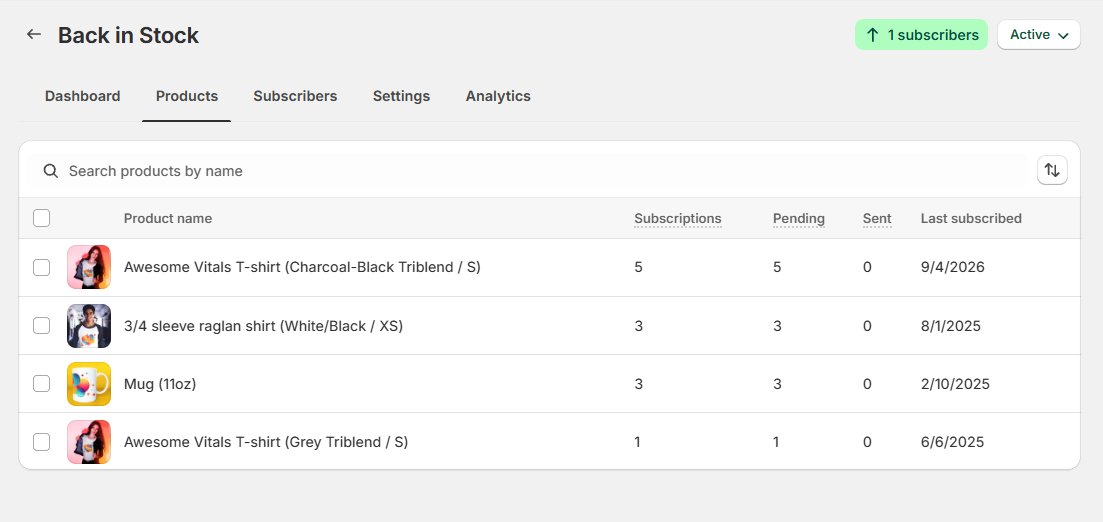Open Charcoal-Black Triblend T-shirt thumbnail
The width and height of the screenshot is (1103, 522).
click(x=89, y=267)
